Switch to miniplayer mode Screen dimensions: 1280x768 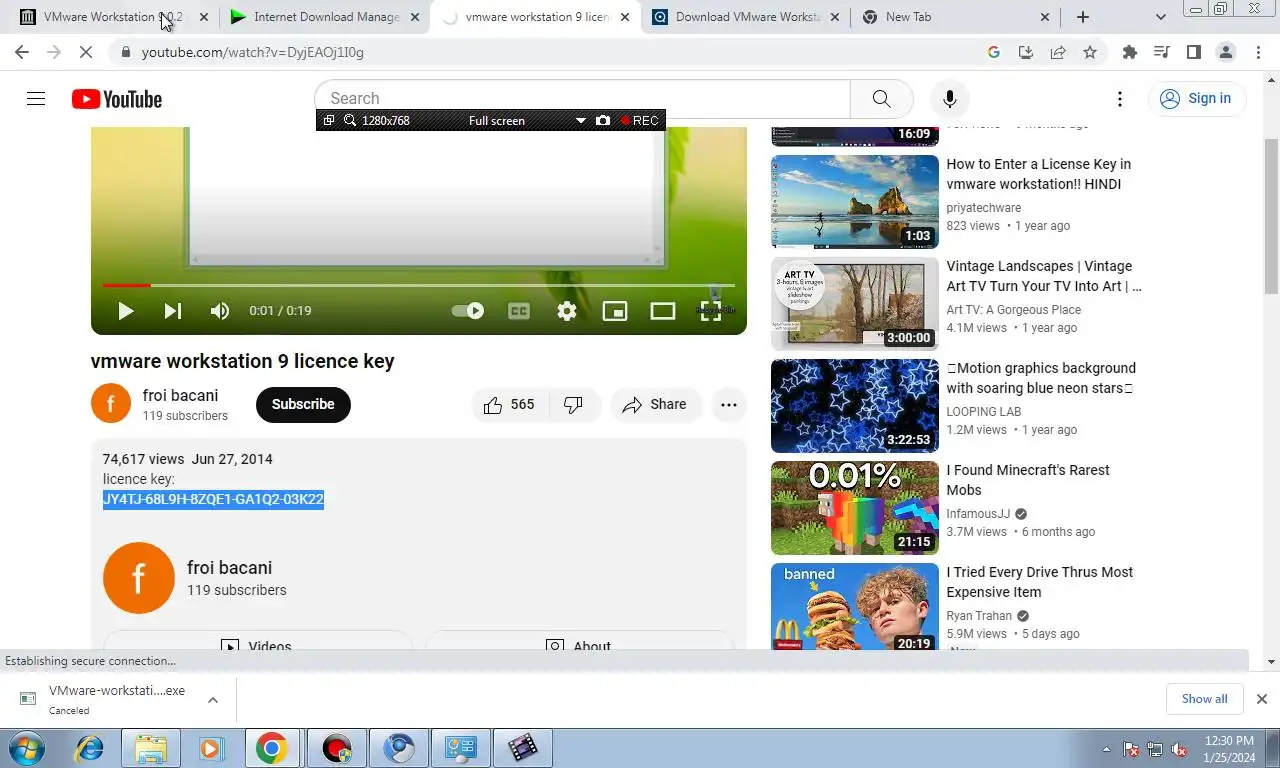click(615, 311)
